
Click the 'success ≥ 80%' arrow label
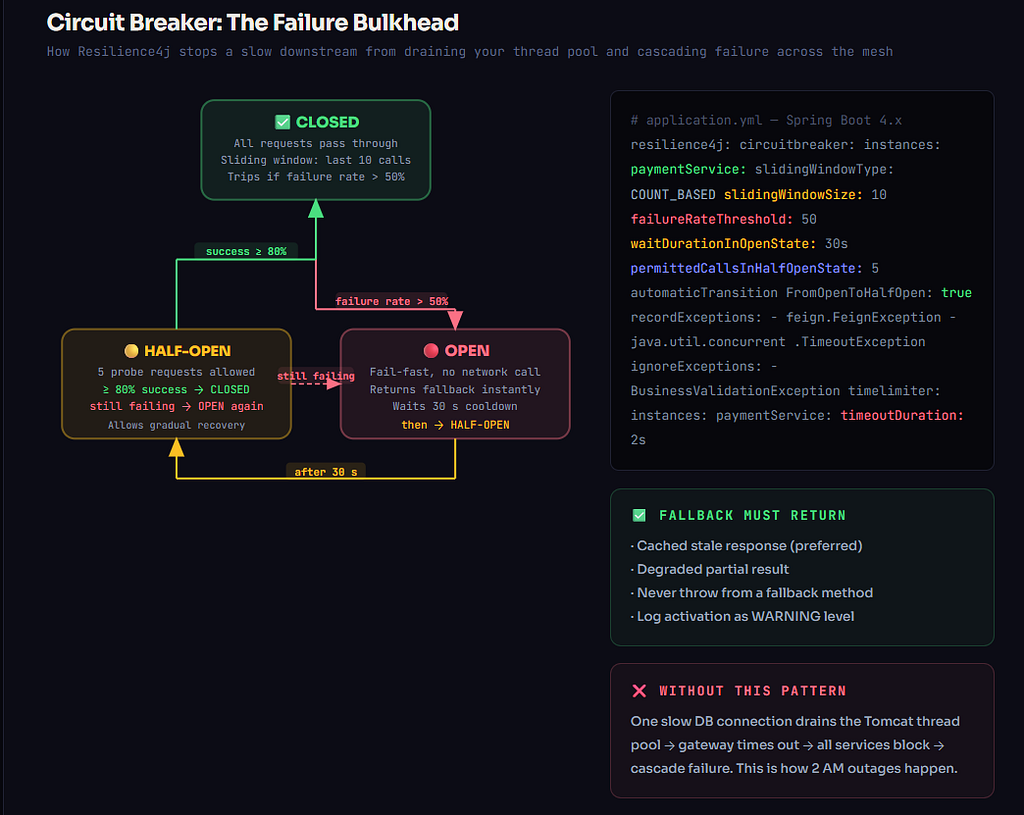(x=246, y=251)
